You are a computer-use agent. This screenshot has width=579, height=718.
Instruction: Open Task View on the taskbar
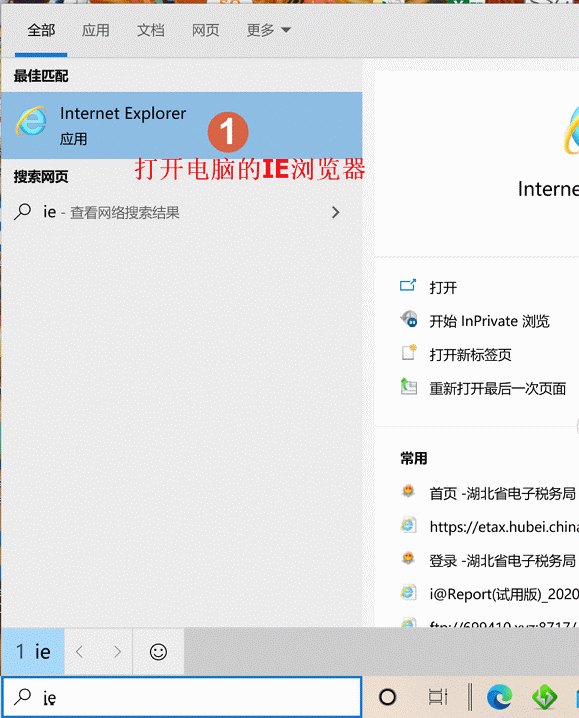coord(438,697)
